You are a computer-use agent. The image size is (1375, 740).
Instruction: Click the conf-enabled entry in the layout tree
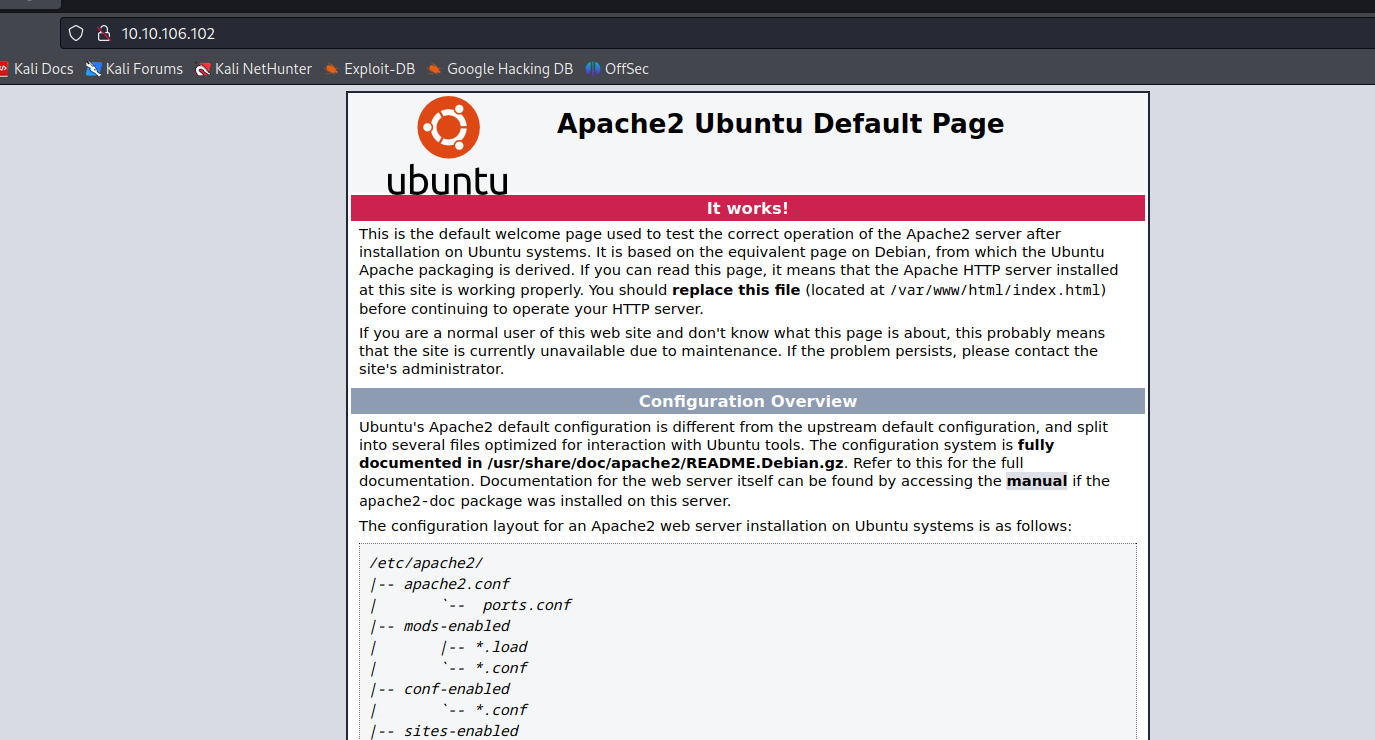(x=457, y=689)
